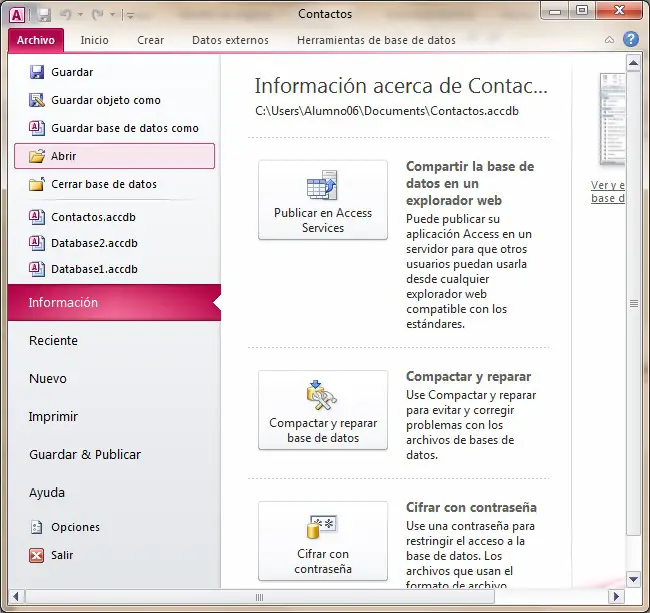Click Opciones label in backstage menu

(x=75, y=527)
